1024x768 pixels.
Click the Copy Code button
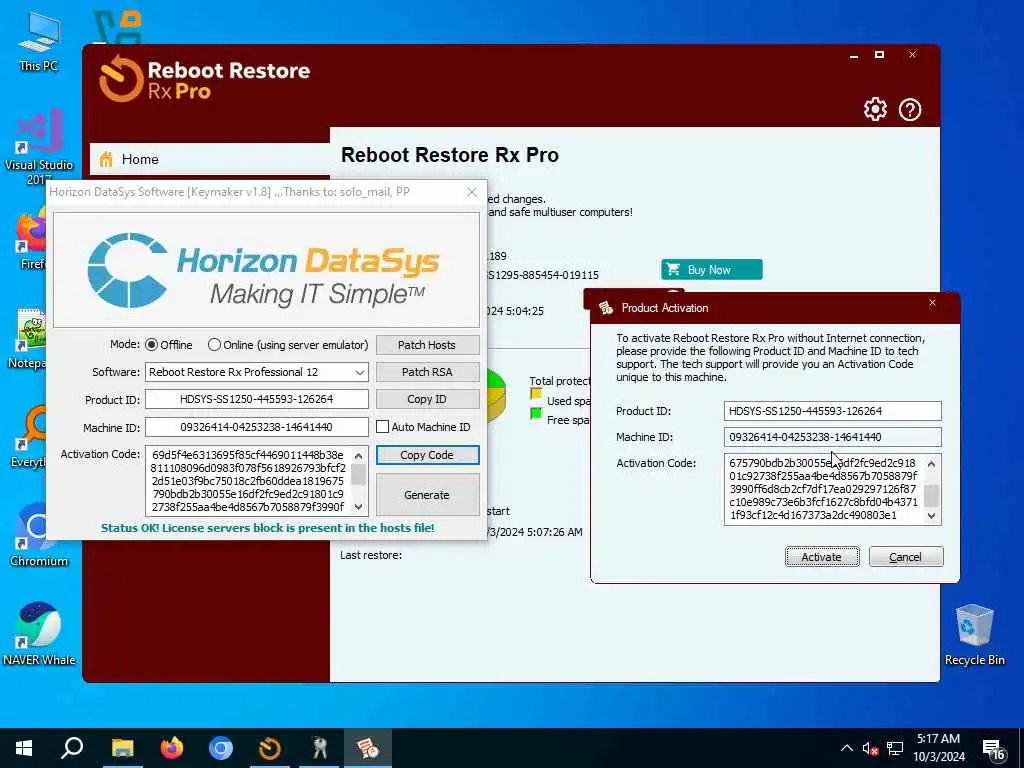(x=427, y=455)
